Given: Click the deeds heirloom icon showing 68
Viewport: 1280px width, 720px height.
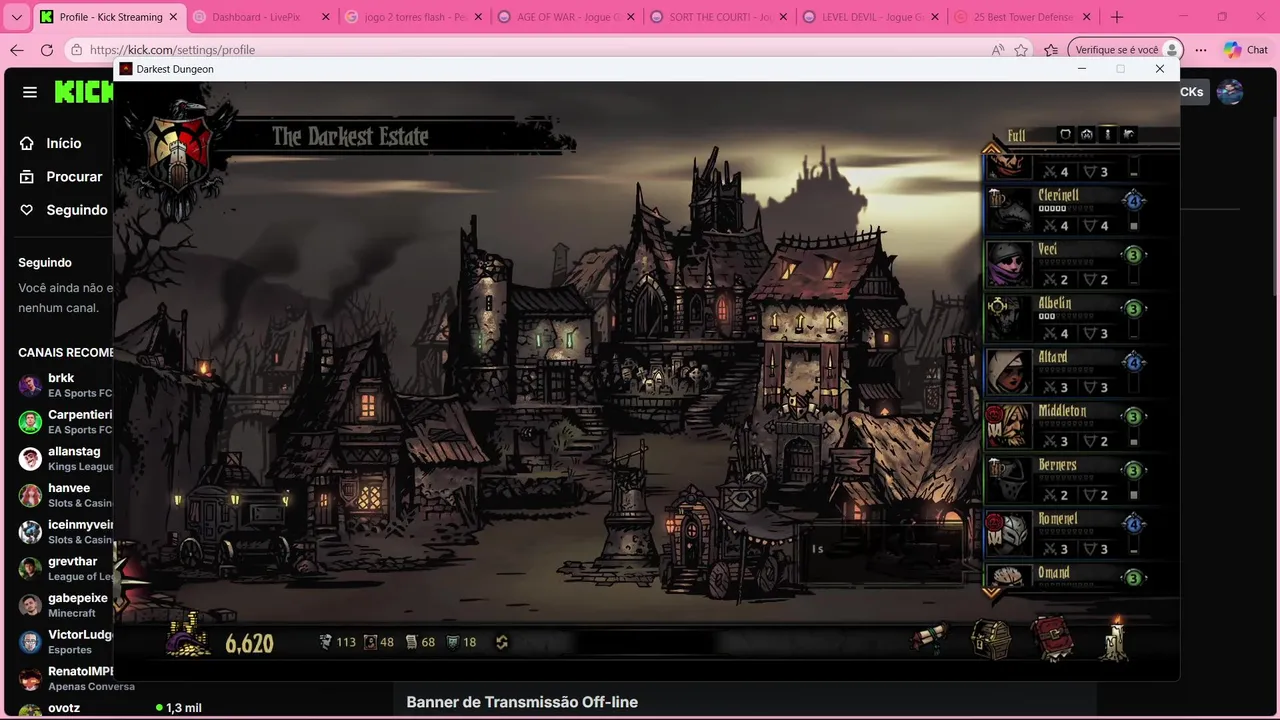Looking at the screenshot, I should click(411, 642).
